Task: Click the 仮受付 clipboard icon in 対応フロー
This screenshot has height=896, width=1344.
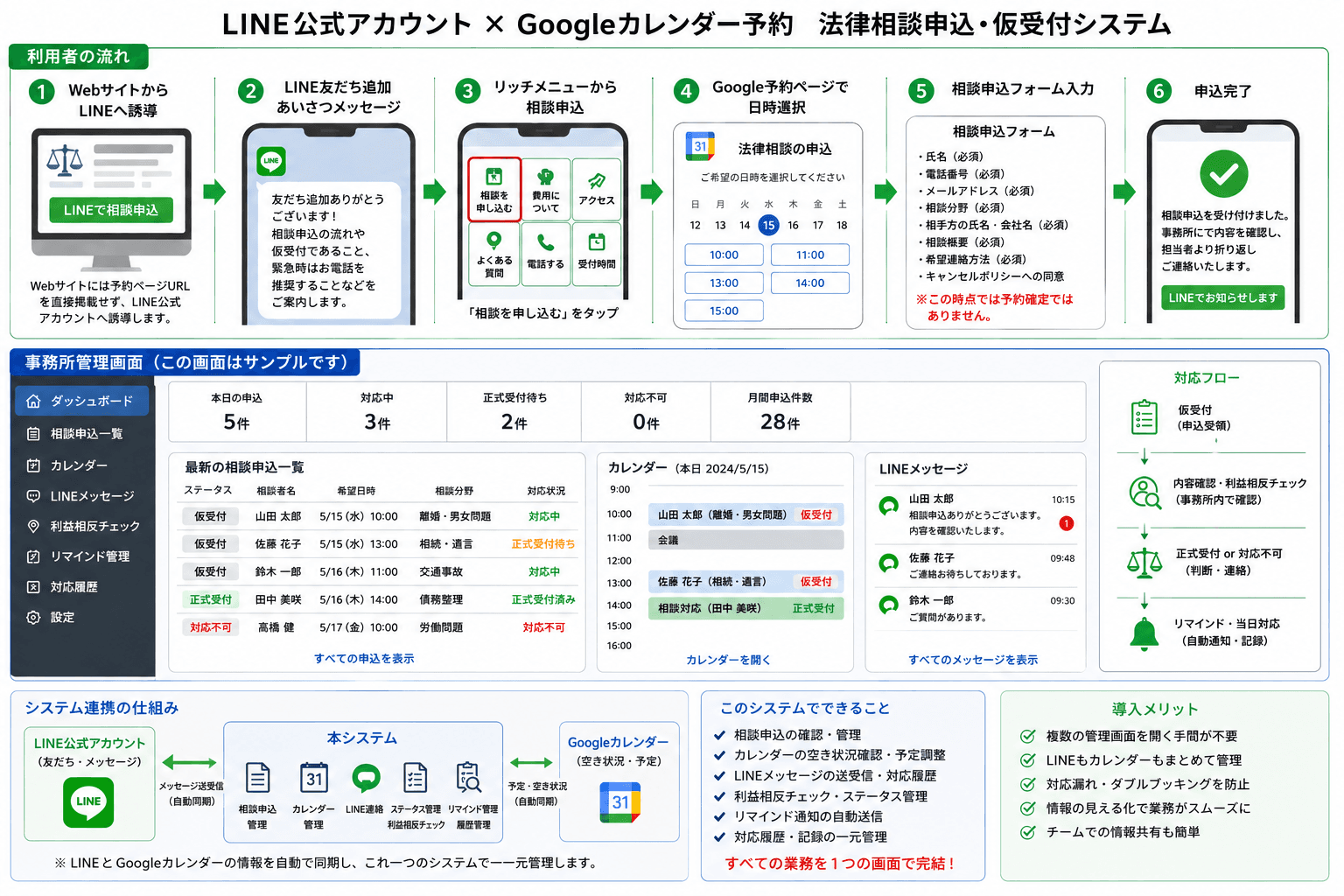Action: tap(1144, 417)
